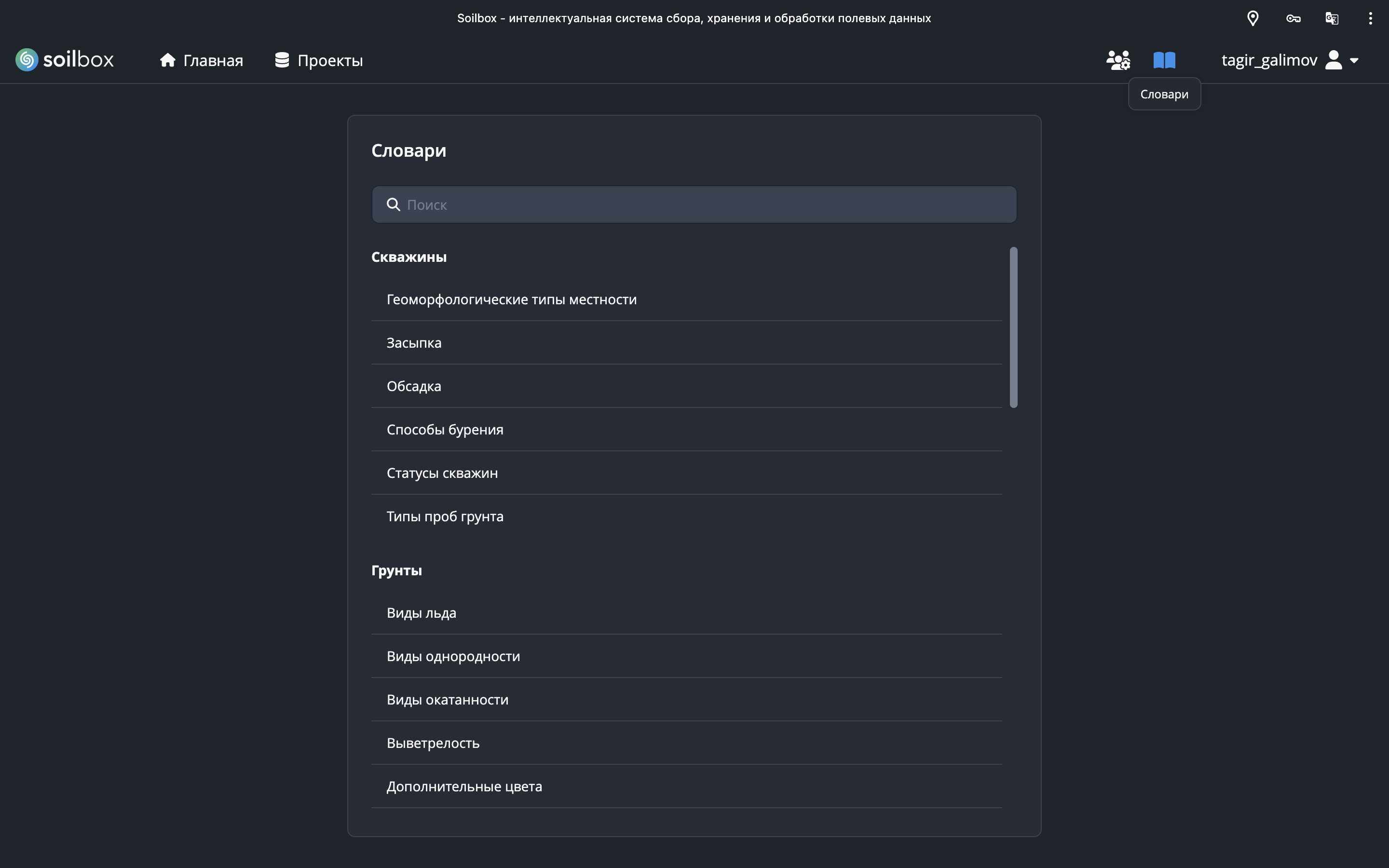Open Статусы скважин dictionary
This screenshot has width=1389, height=868.
(x=442, y=473)
